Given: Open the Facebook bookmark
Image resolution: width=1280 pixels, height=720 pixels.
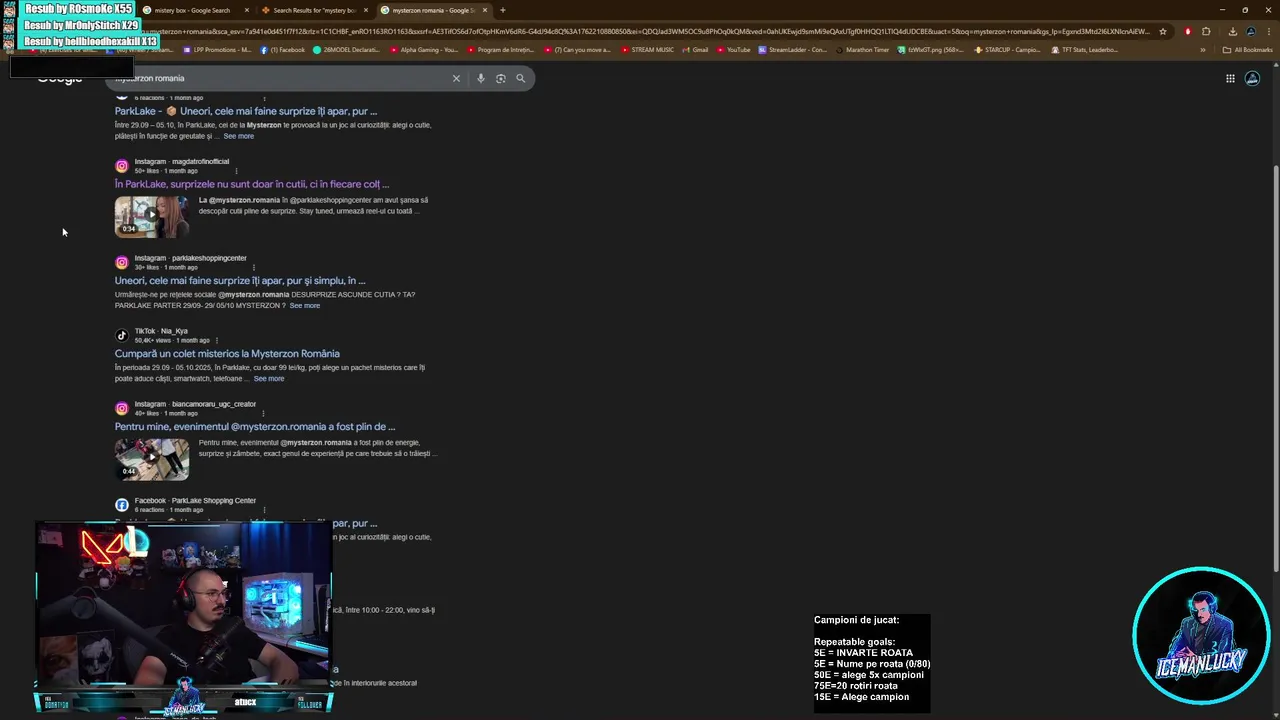Looking at the screenshot, I should click(x=283, y=49).
